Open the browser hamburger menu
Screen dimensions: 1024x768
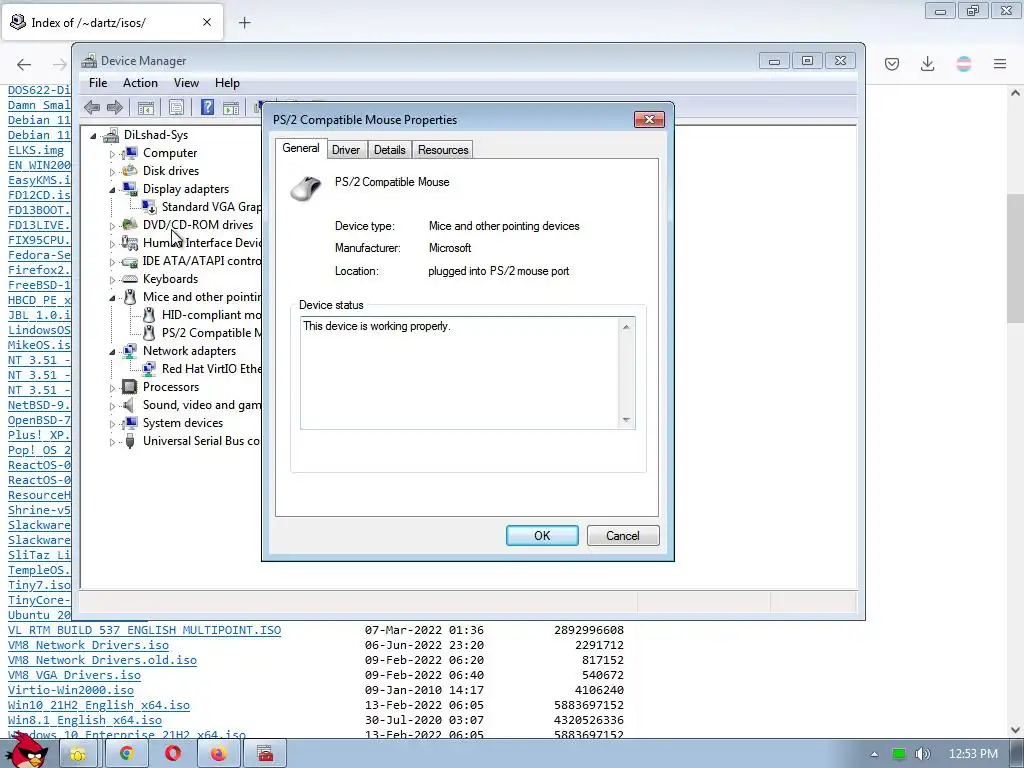[x=1000, y=64]
